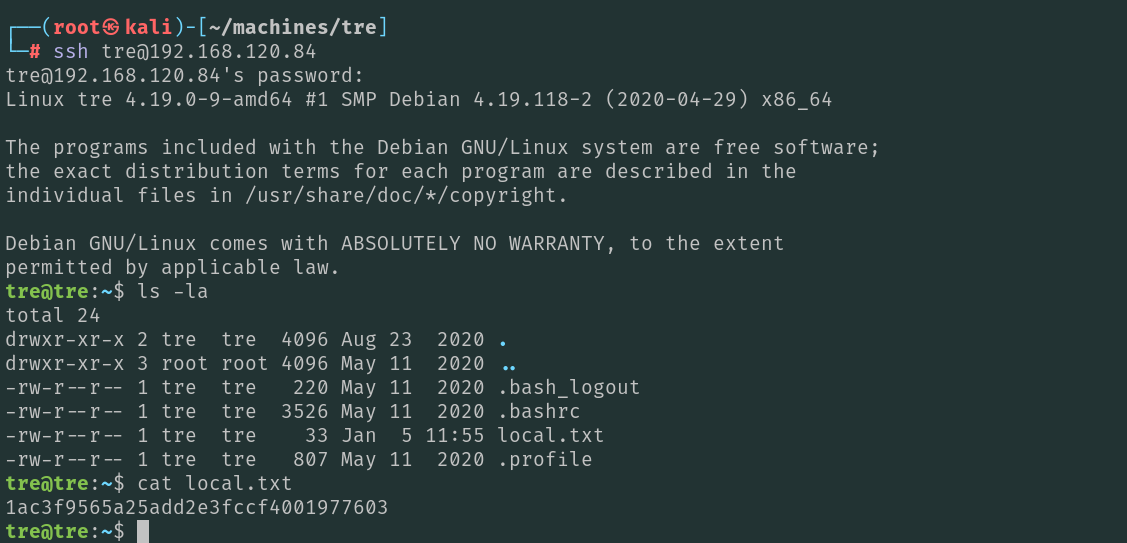Click the red root username in the prompt
Screen dimensions: 1127x543
coord(75,27)
